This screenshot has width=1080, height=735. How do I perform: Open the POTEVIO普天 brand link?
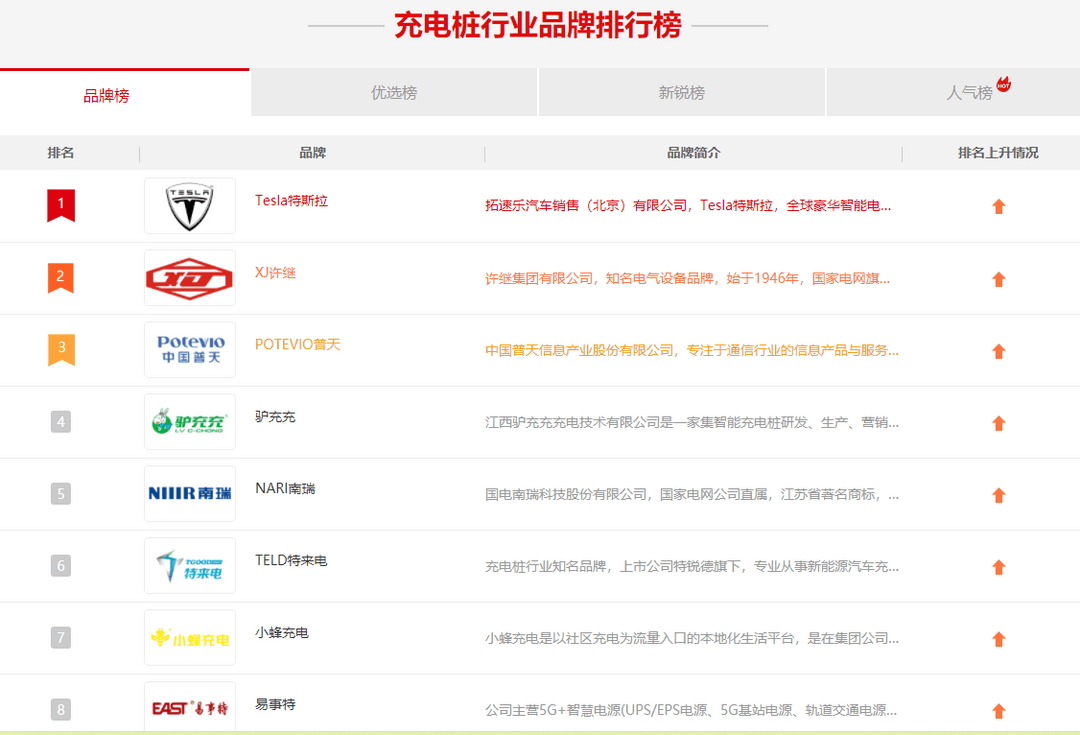tap(298, 344)
